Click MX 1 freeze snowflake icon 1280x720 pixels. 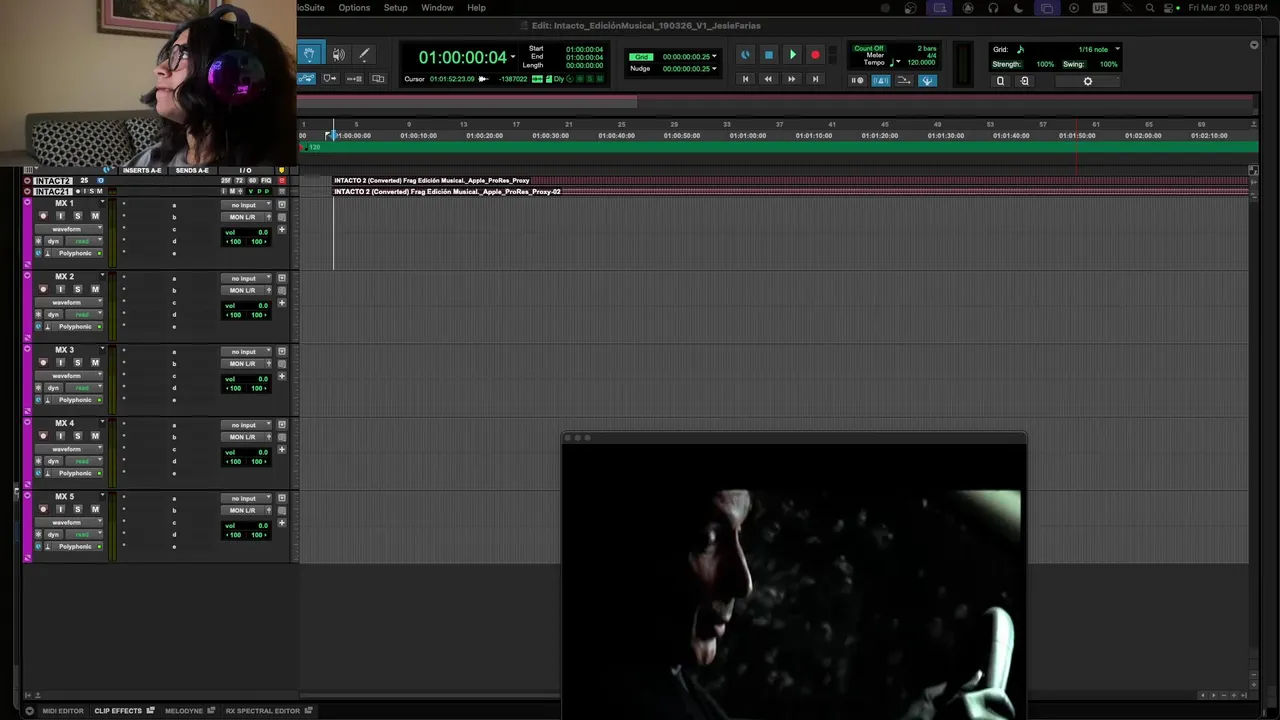click(x=39, y=241)
